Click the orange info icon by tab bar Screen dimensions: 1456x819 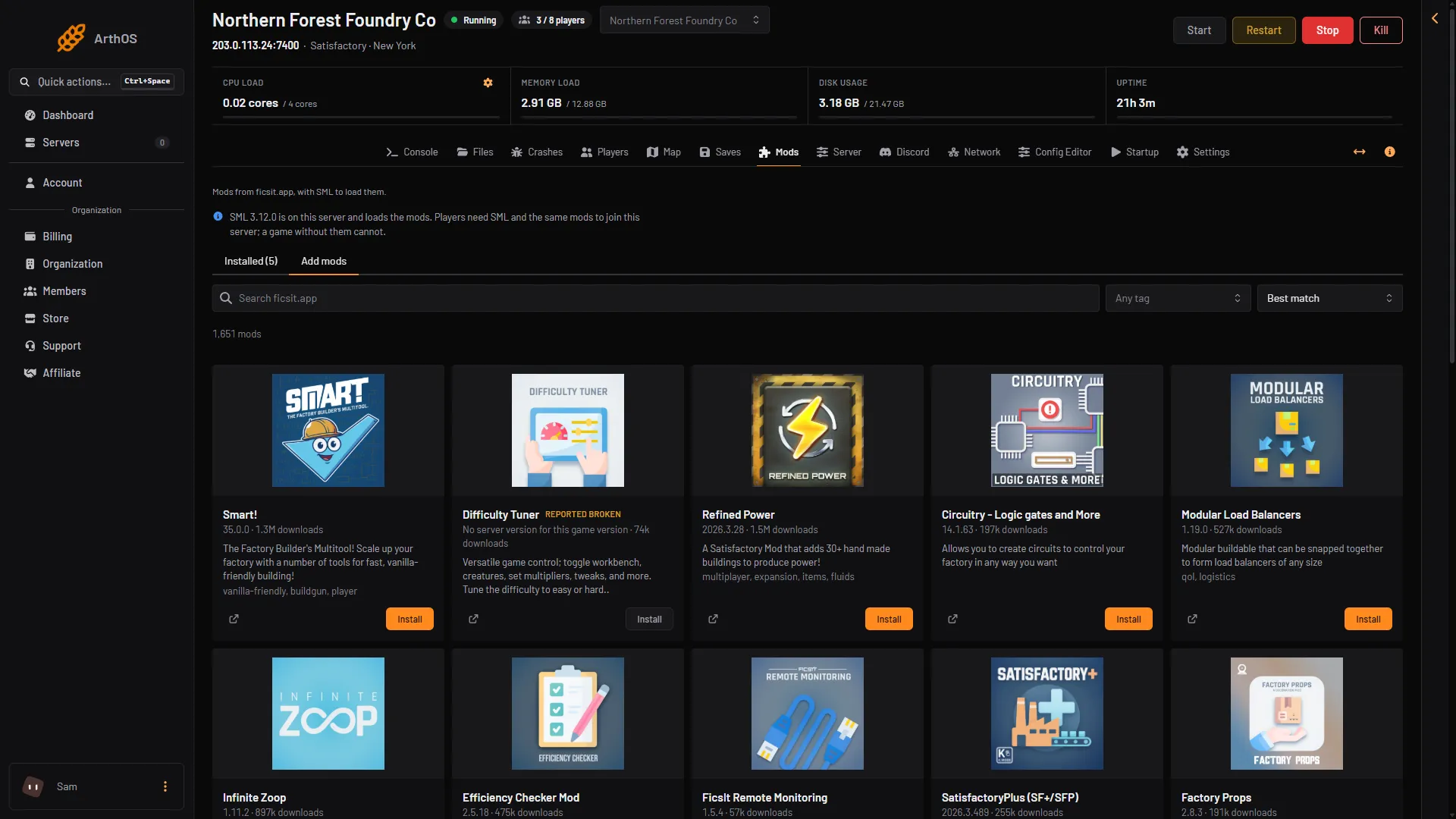1389,152
